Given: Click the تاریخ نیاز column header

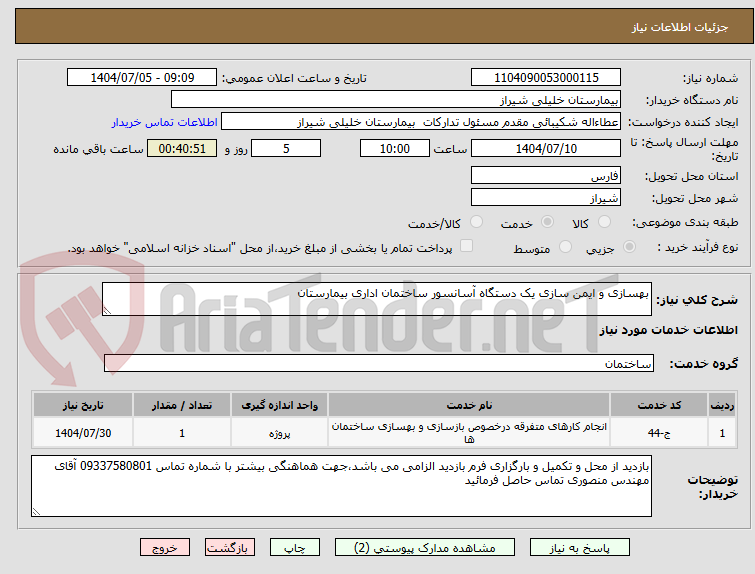Looking at the screenshot, I should click(83, 405).
